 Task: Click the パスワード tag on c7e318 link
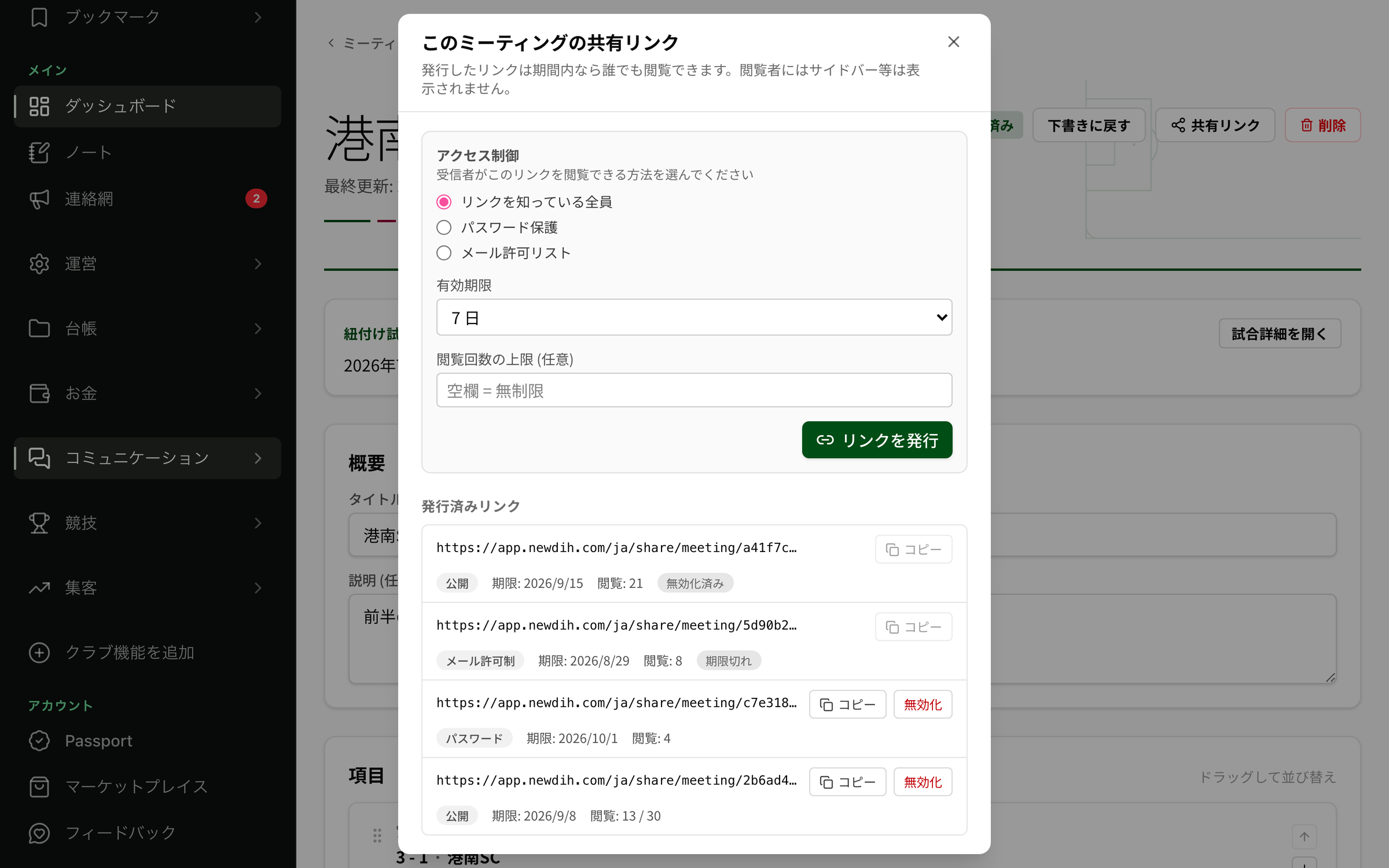click(474, 738)
